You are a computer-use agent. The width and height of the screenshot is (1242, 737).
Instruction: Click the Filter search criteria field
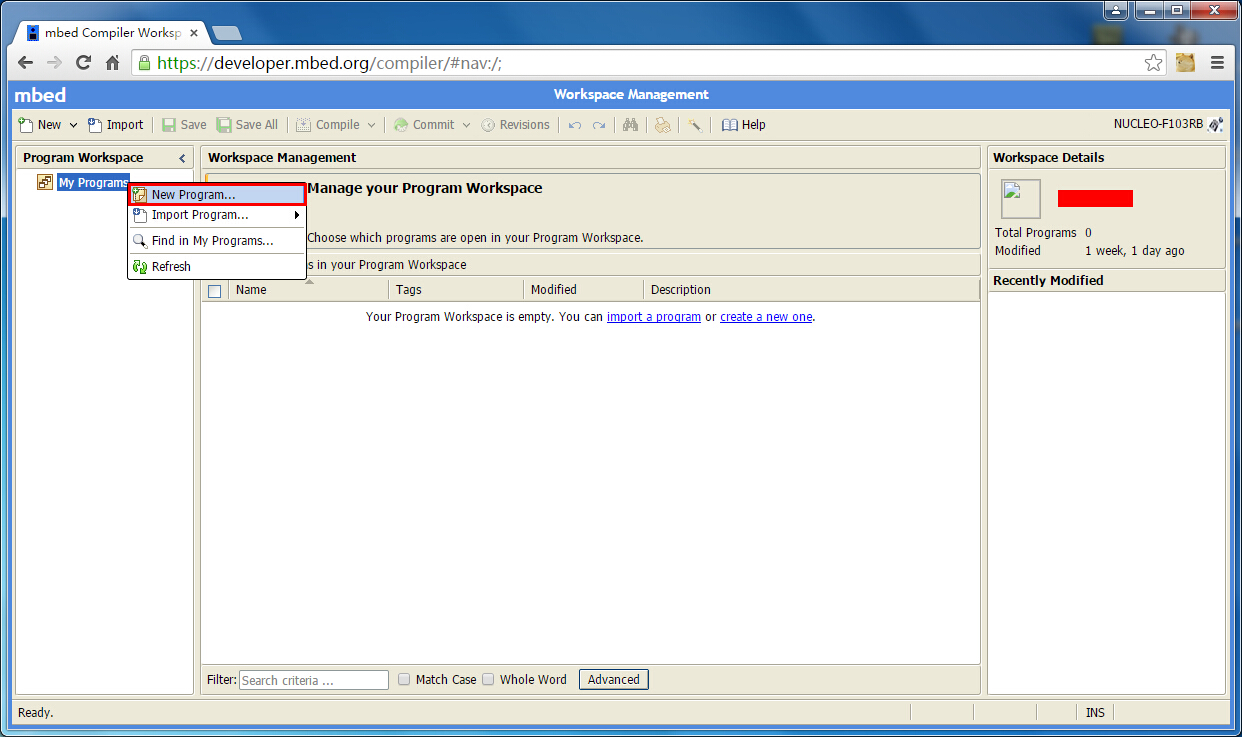(x=313, y=680)
